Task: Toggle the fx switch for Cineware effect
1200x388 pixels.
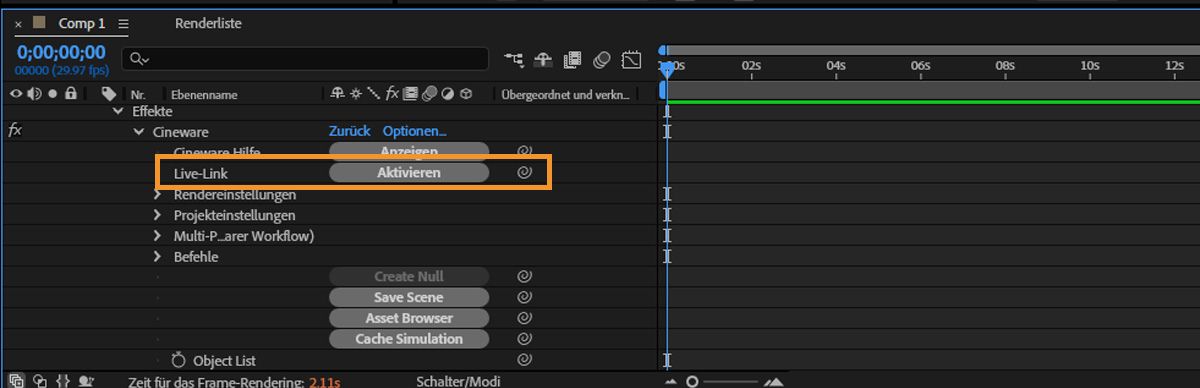Action: click(x=15, y=130)
